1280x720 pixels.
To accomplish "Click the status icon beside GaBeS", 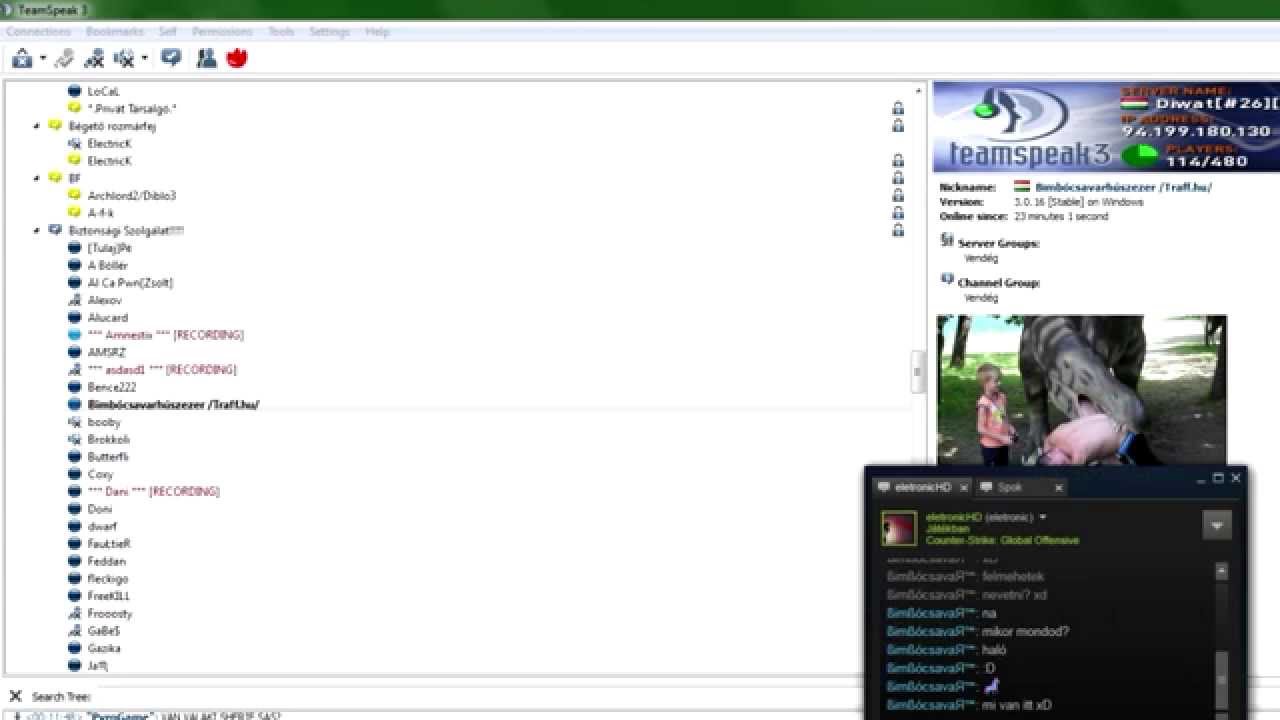I will (74, 631).
